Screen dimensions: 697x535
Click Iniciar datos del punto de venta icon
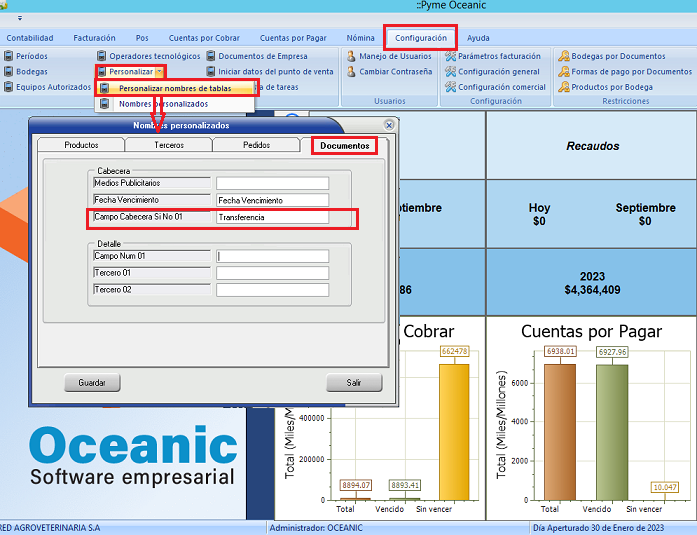(x=211, y=72)
